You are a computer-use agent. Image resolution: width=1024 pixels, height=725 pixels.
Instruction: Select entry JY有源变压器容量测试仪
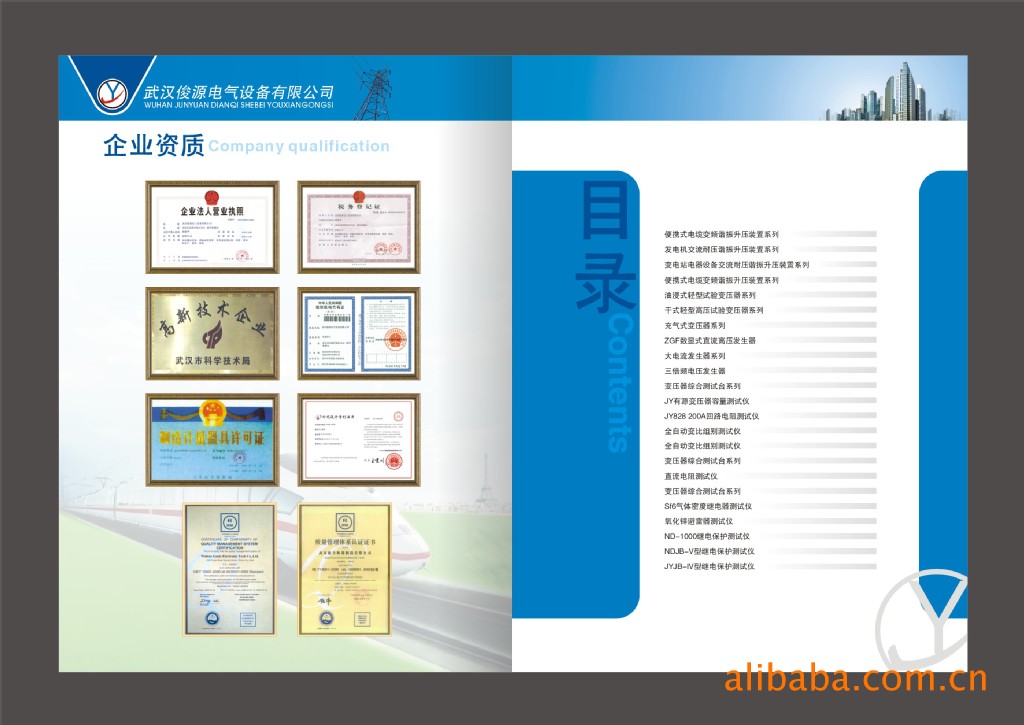click(x=707, y=401)
